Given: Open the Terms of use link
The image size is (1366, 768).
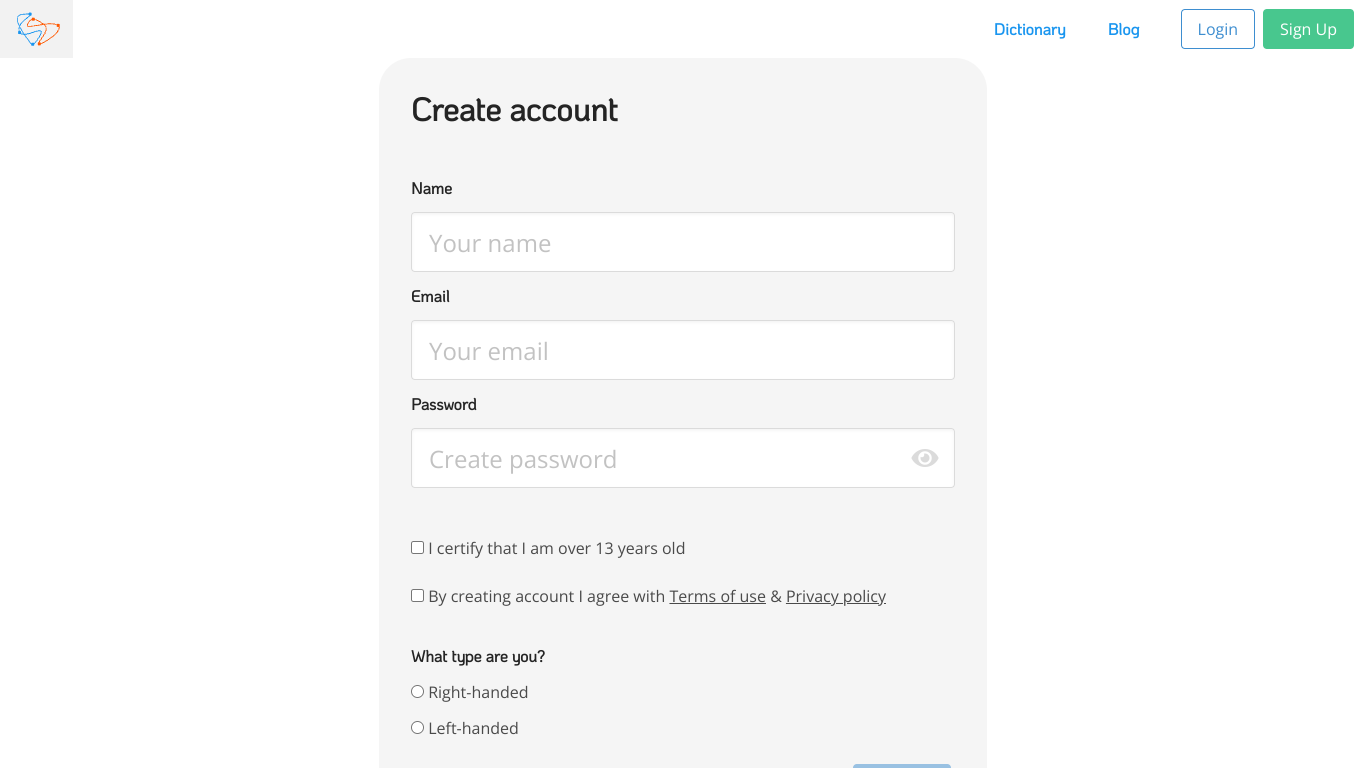Looking at the screenshot, I should (718, 596).
